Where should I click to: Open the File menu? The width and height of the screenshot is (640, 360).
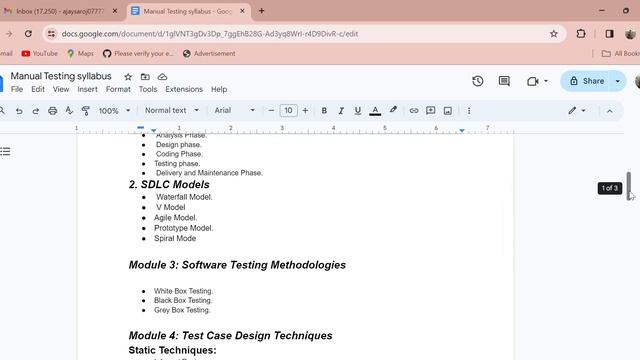pyautogui.click(x=17, y=89)
